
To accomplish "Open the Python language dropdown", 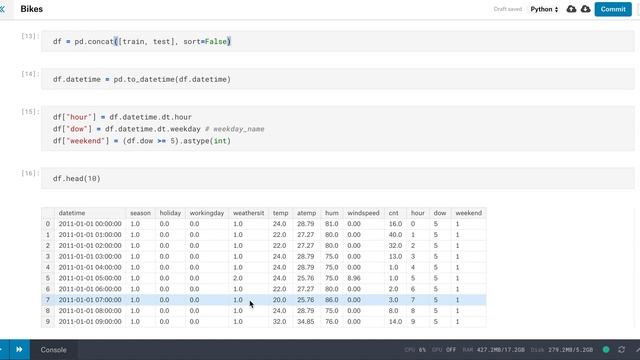I will (544, 9).
